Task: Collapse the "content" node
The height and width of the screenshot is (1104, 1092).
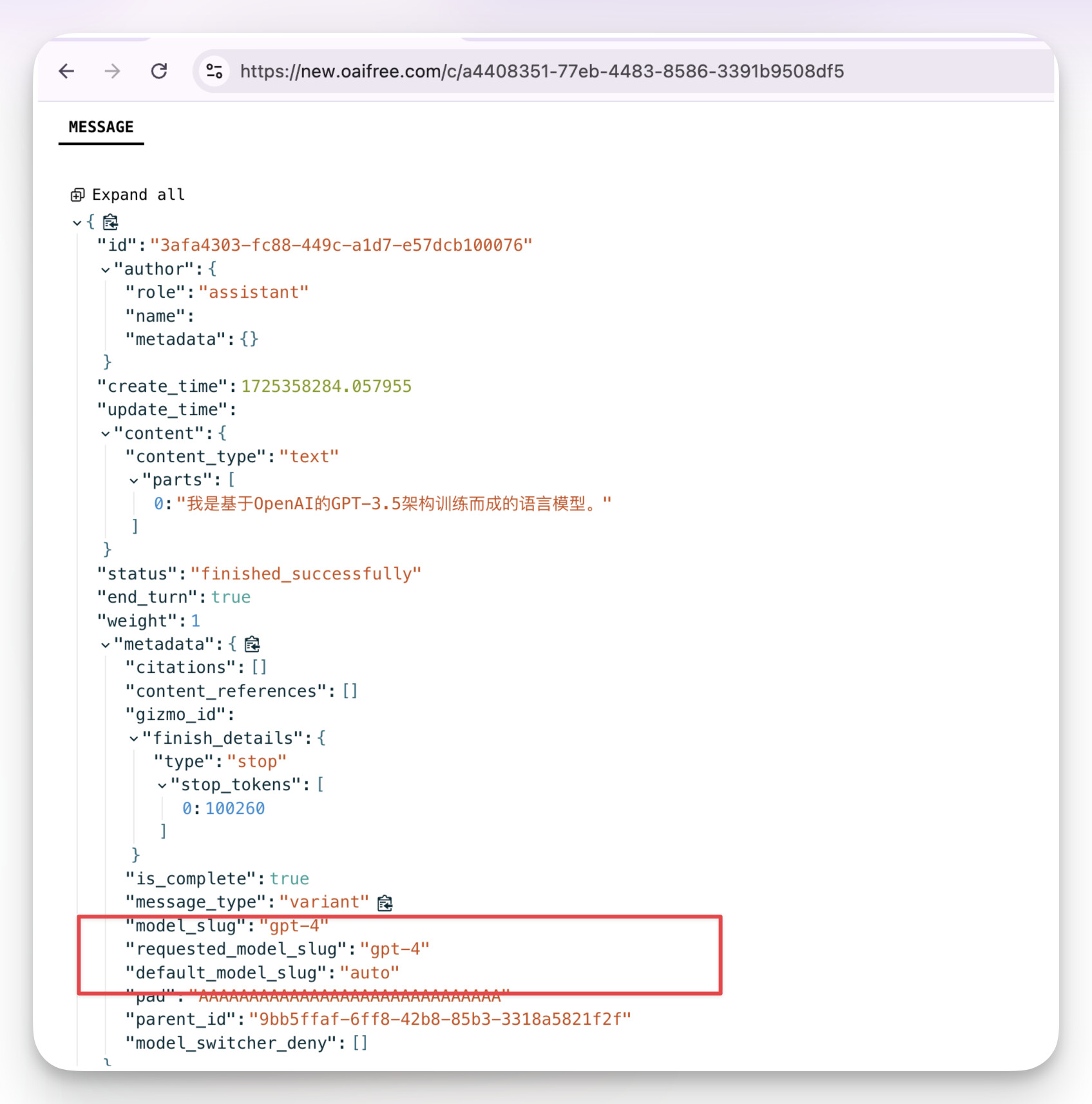Action: coord(105,434)
